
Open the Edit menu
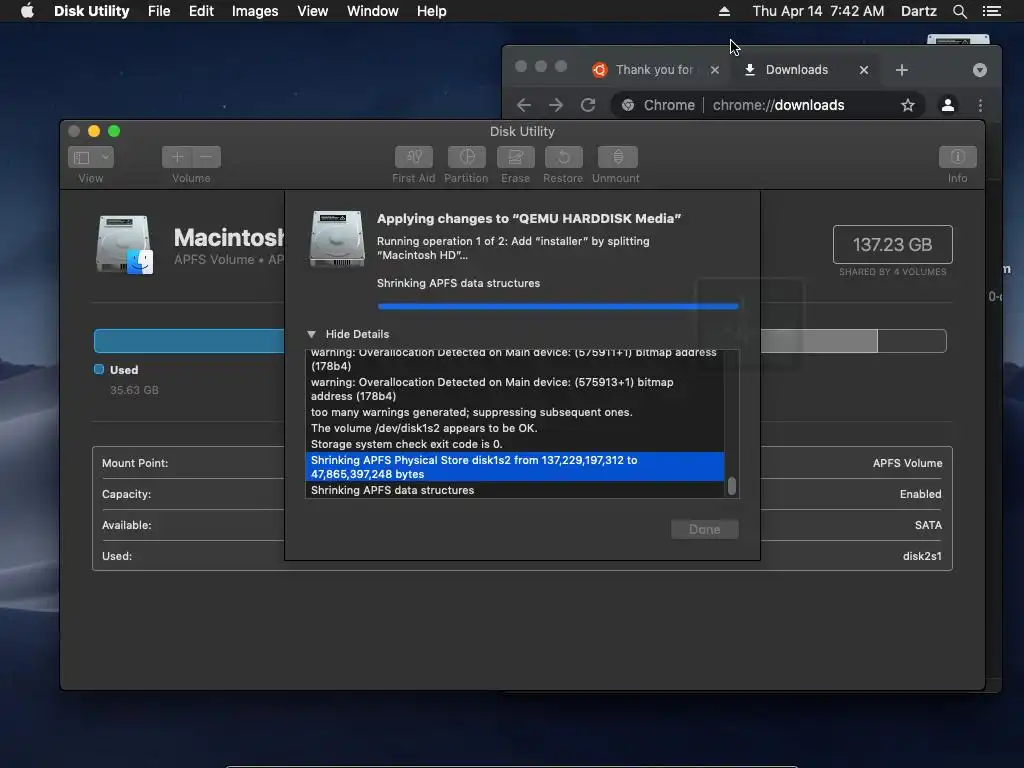click(x=201, y=11)
